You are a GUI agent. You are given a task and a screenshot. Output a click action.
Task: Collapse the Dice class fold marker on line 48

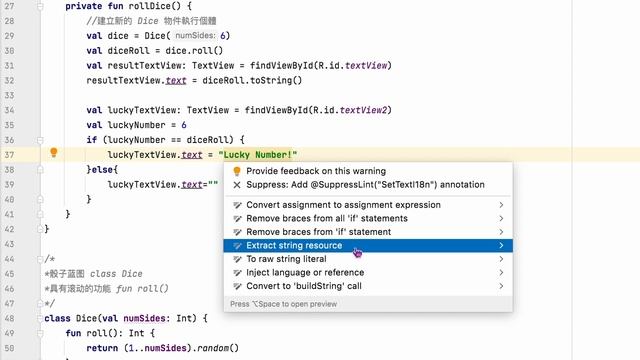[40, 318]
